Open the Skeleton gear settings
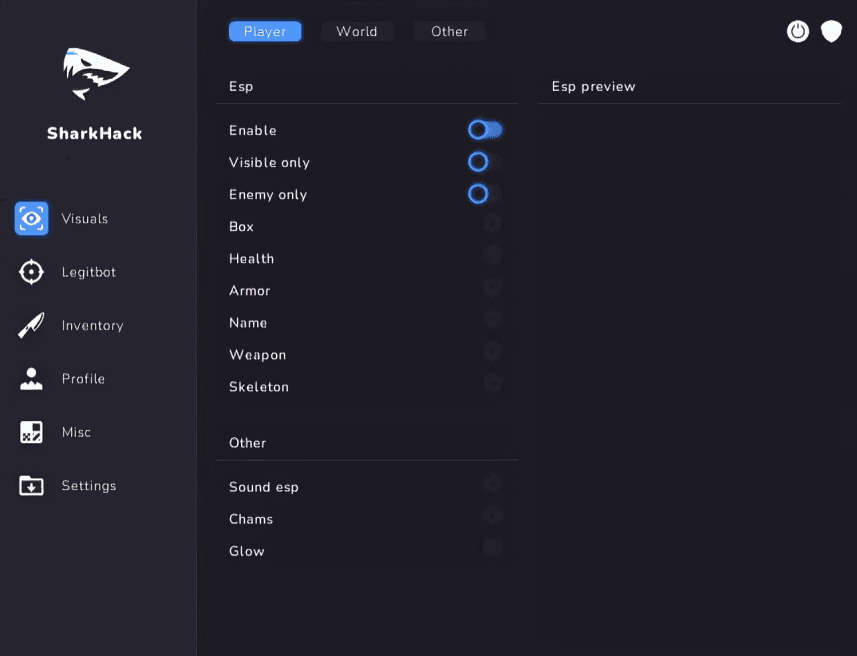Image resolution: width=857 pixels, height=656 pixels. [x=492, y=384]
